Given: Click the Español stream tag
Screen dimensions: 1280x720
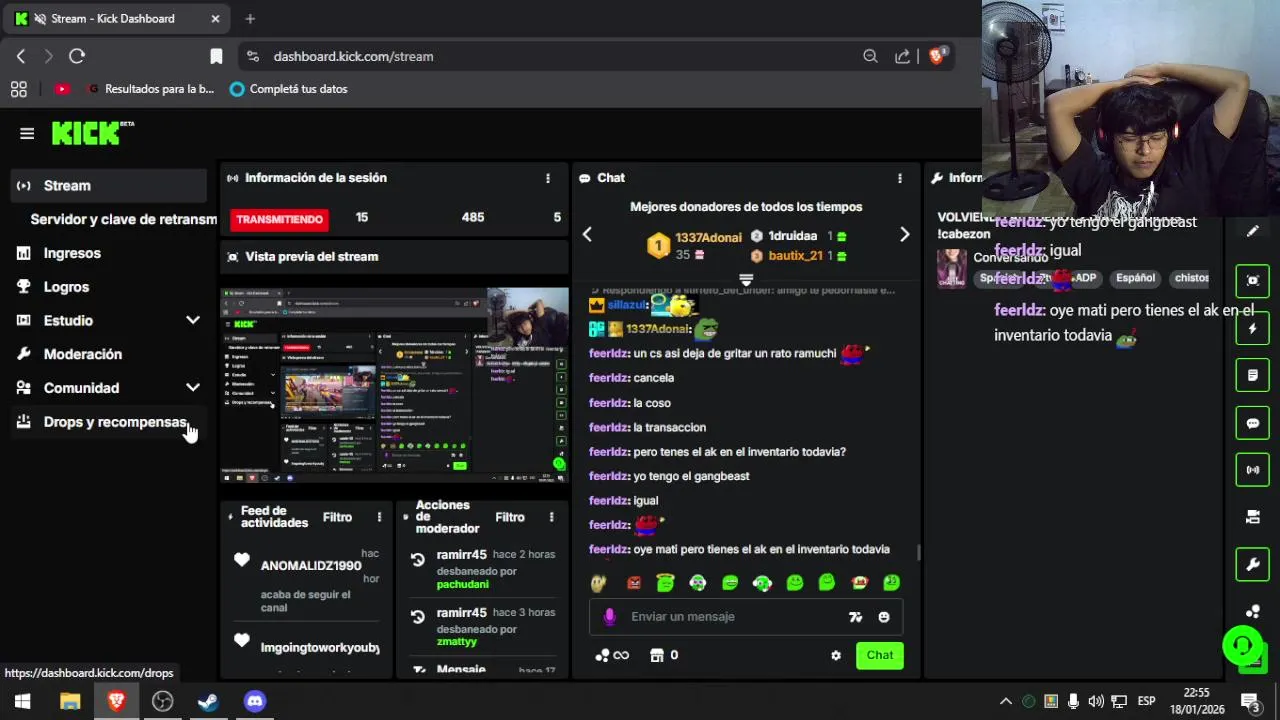Looking at the screenshot, I should pos(1135,278).
